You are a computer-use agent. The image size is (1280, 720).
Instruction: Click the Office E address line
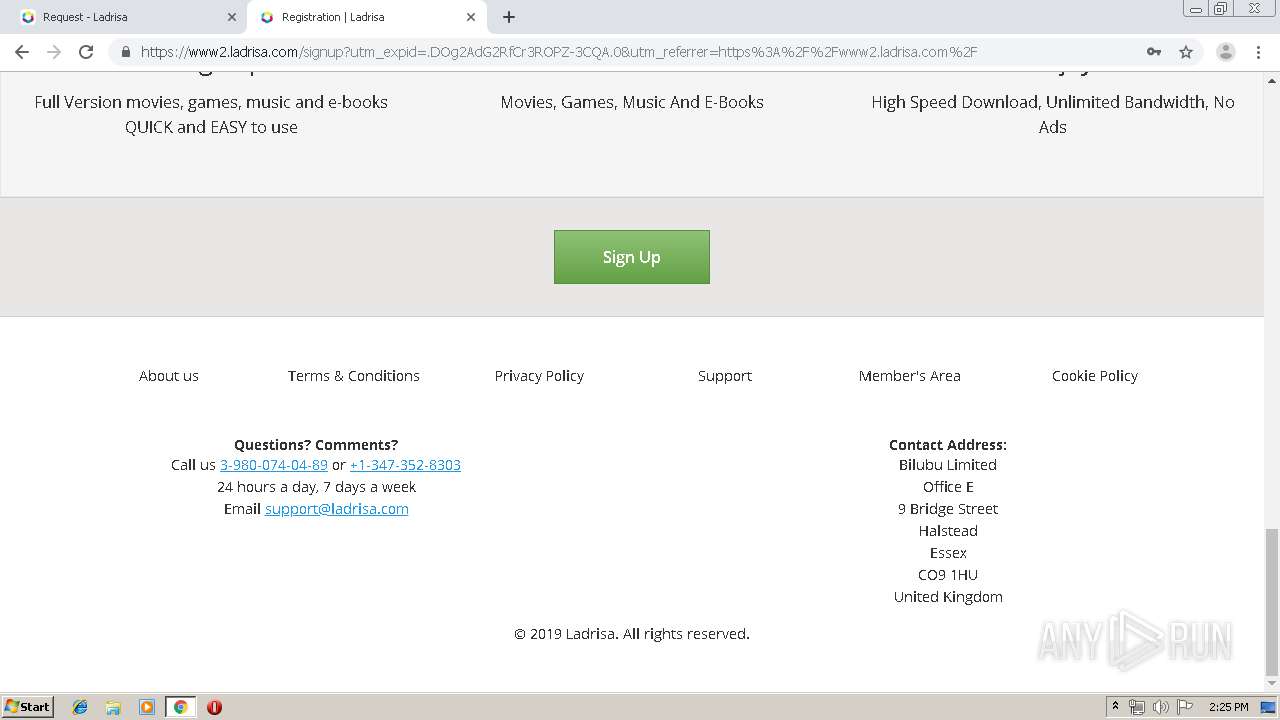pos(948,487)
